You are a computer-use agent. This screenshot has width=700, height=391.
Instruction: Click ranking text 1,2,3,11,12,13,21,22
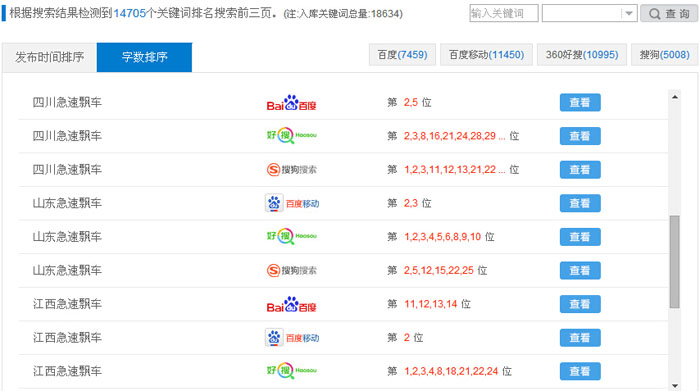click(454, 170)
